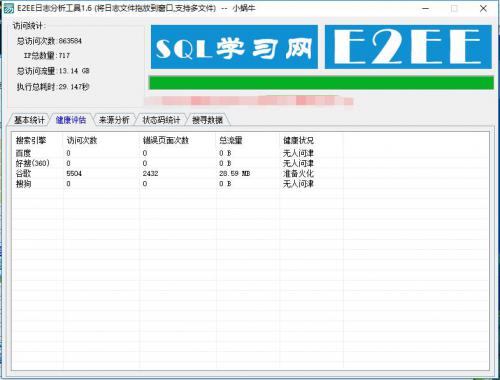Open the 状态码统计 tab
500x380 pixels.
(161, 120)
